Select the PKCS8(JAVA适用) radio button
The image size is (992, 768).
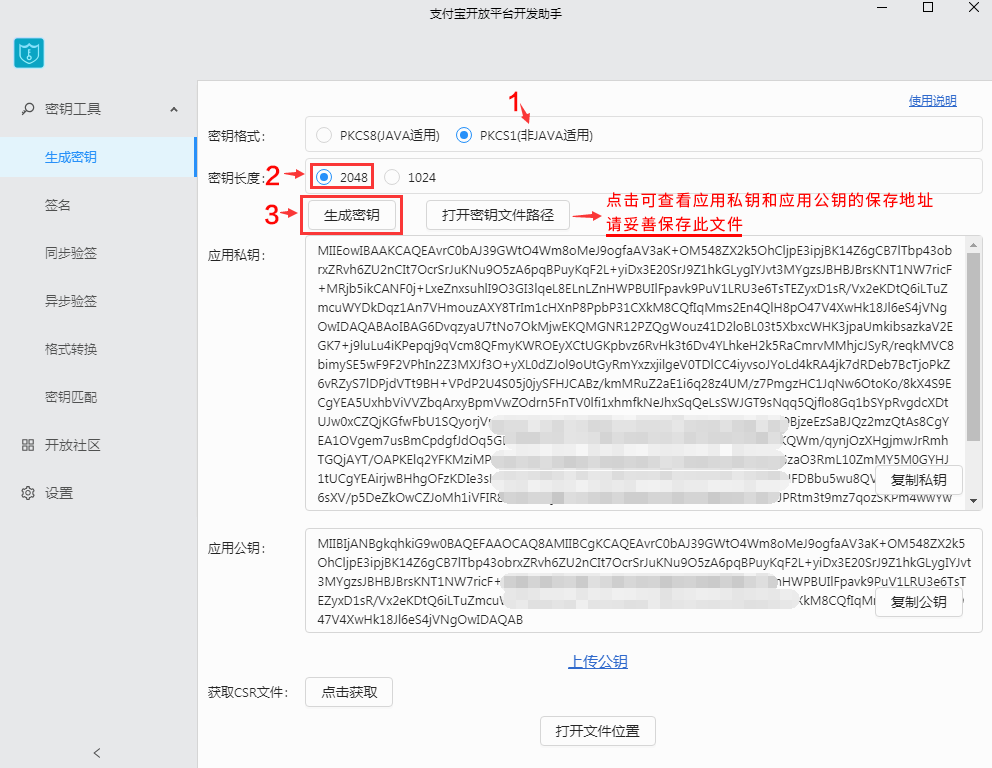point(324,135)
